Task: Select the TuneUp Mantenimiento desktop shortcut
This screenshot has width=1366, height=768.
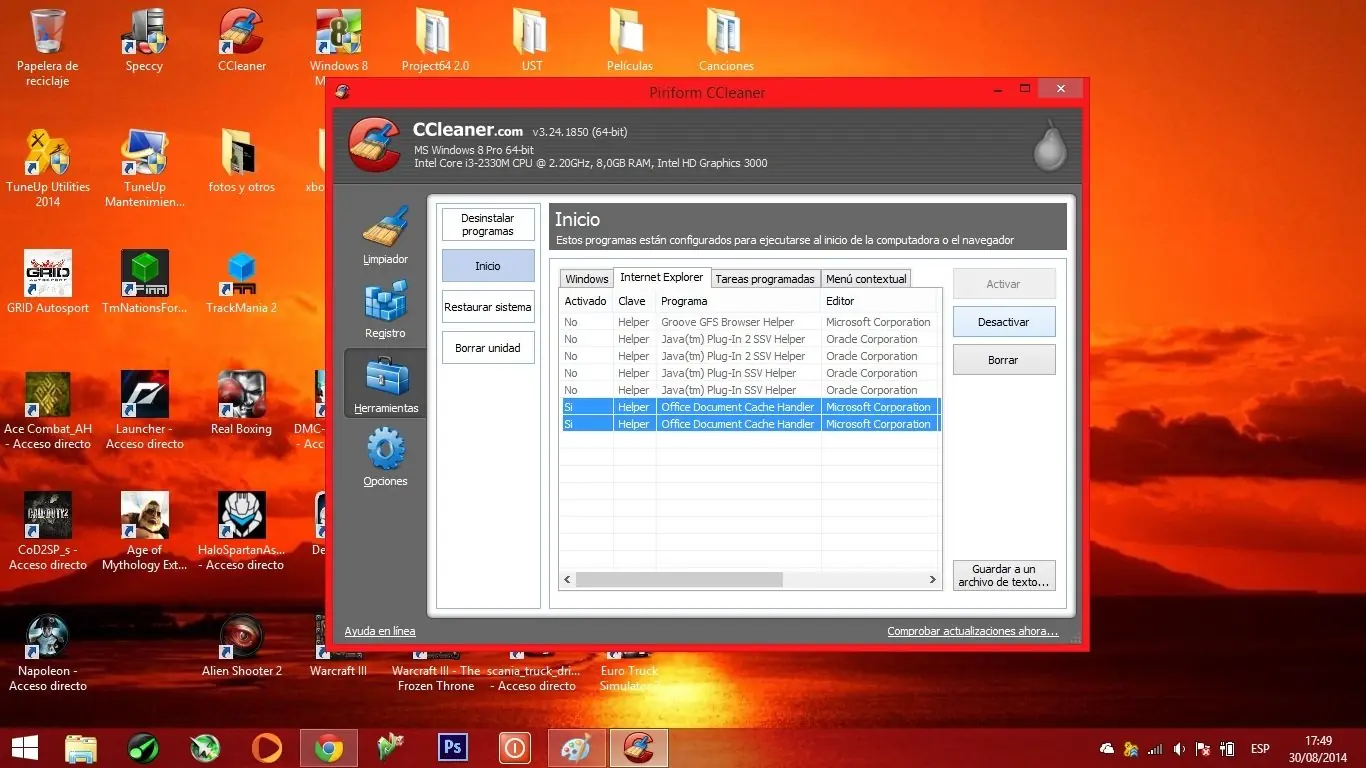Action: (145, 168)
